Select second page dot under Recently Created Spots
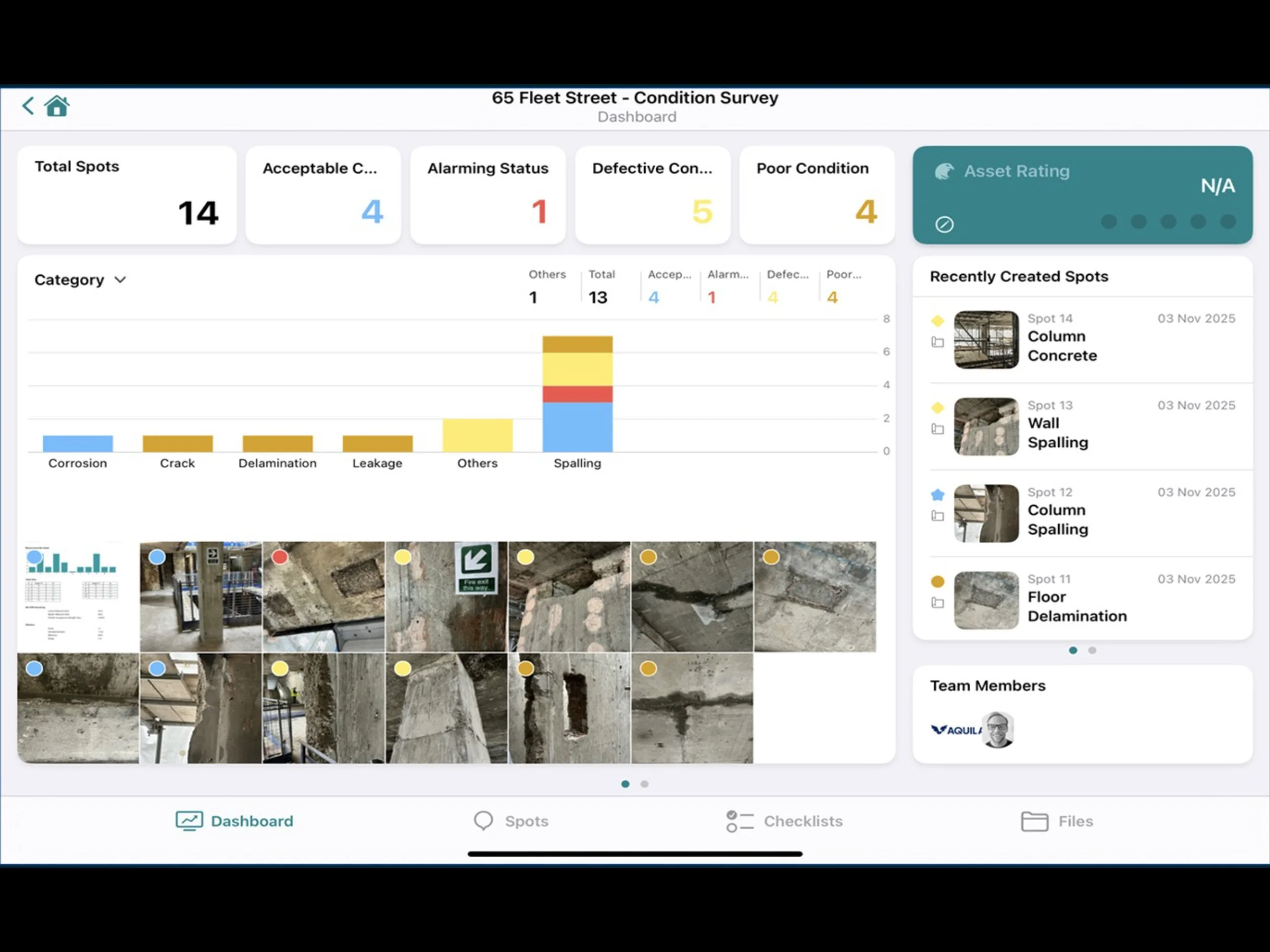The image size is (1270, 952). click(1092, 650)
